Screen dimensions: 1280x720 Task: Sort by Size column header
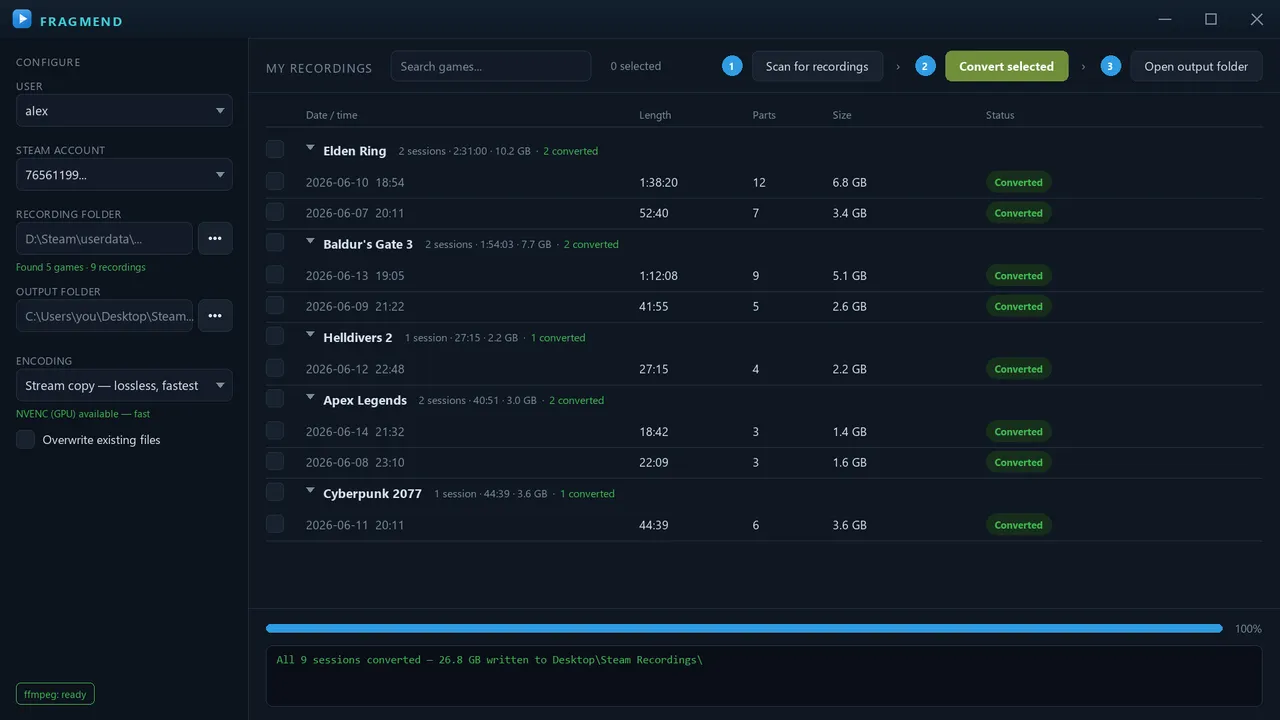842,115
